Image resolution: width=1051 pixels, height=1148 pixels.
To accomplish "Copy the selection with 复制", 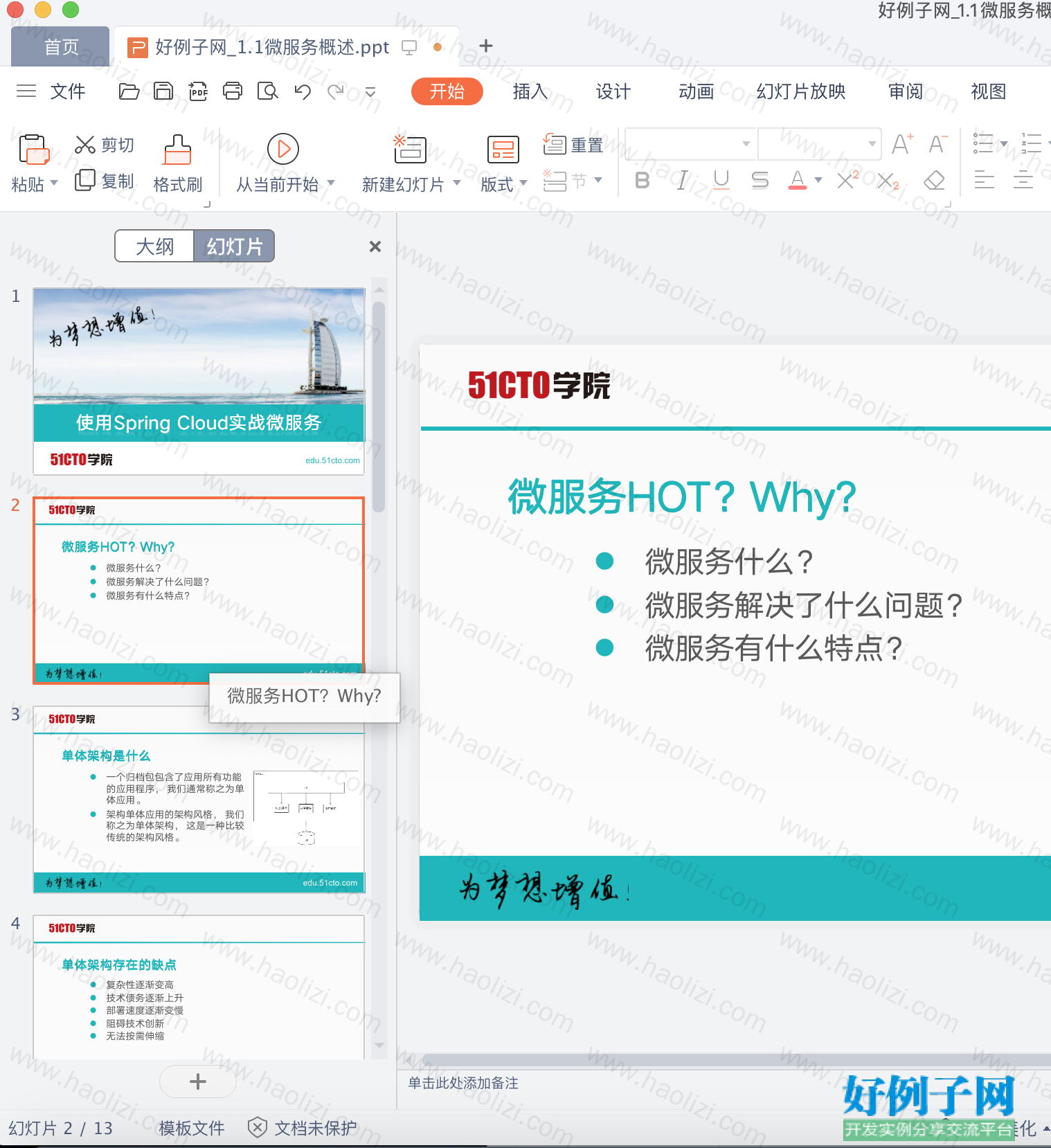I will [x=105, y=181].
